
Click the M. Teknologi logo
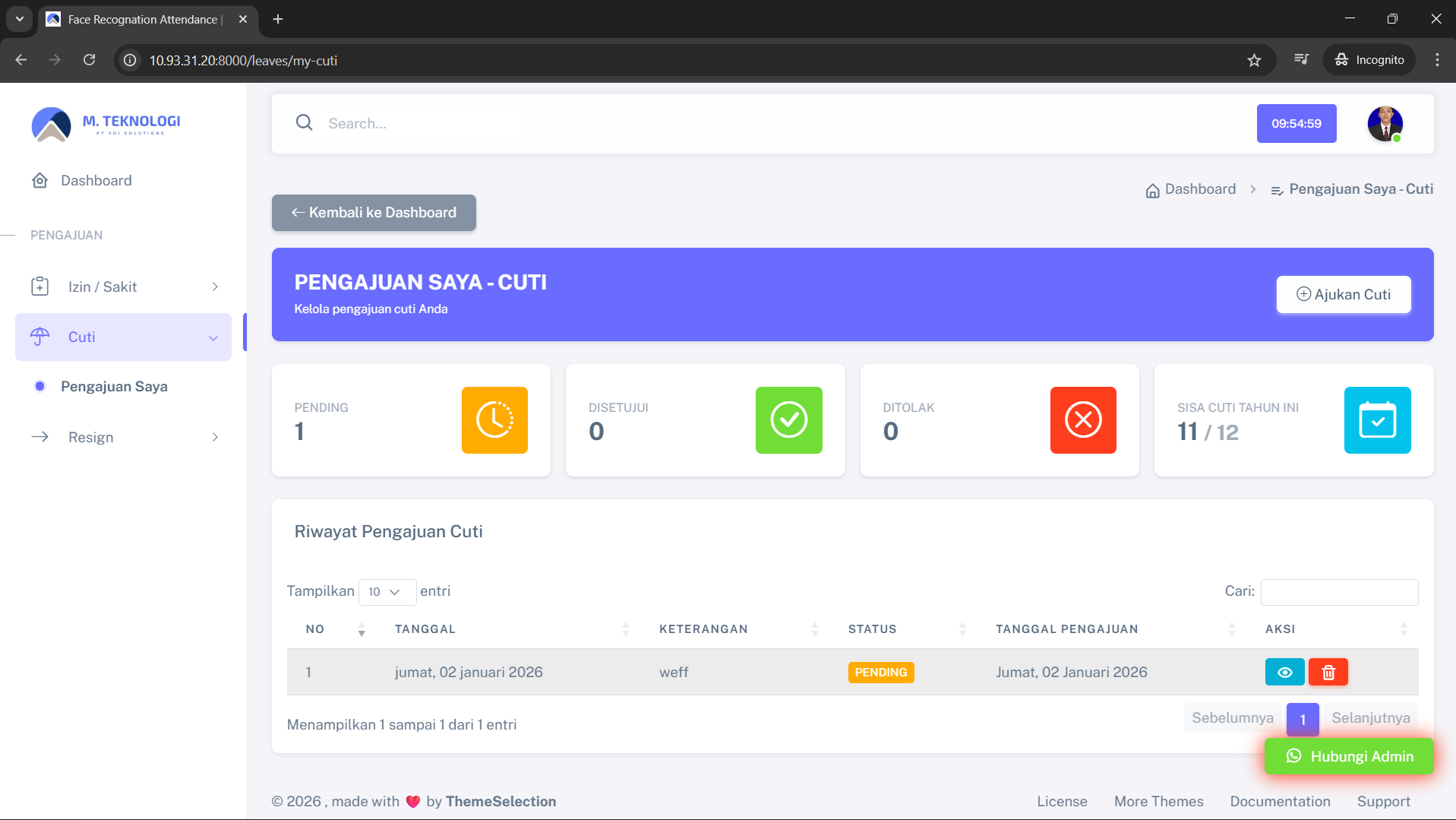coord(106,125)
